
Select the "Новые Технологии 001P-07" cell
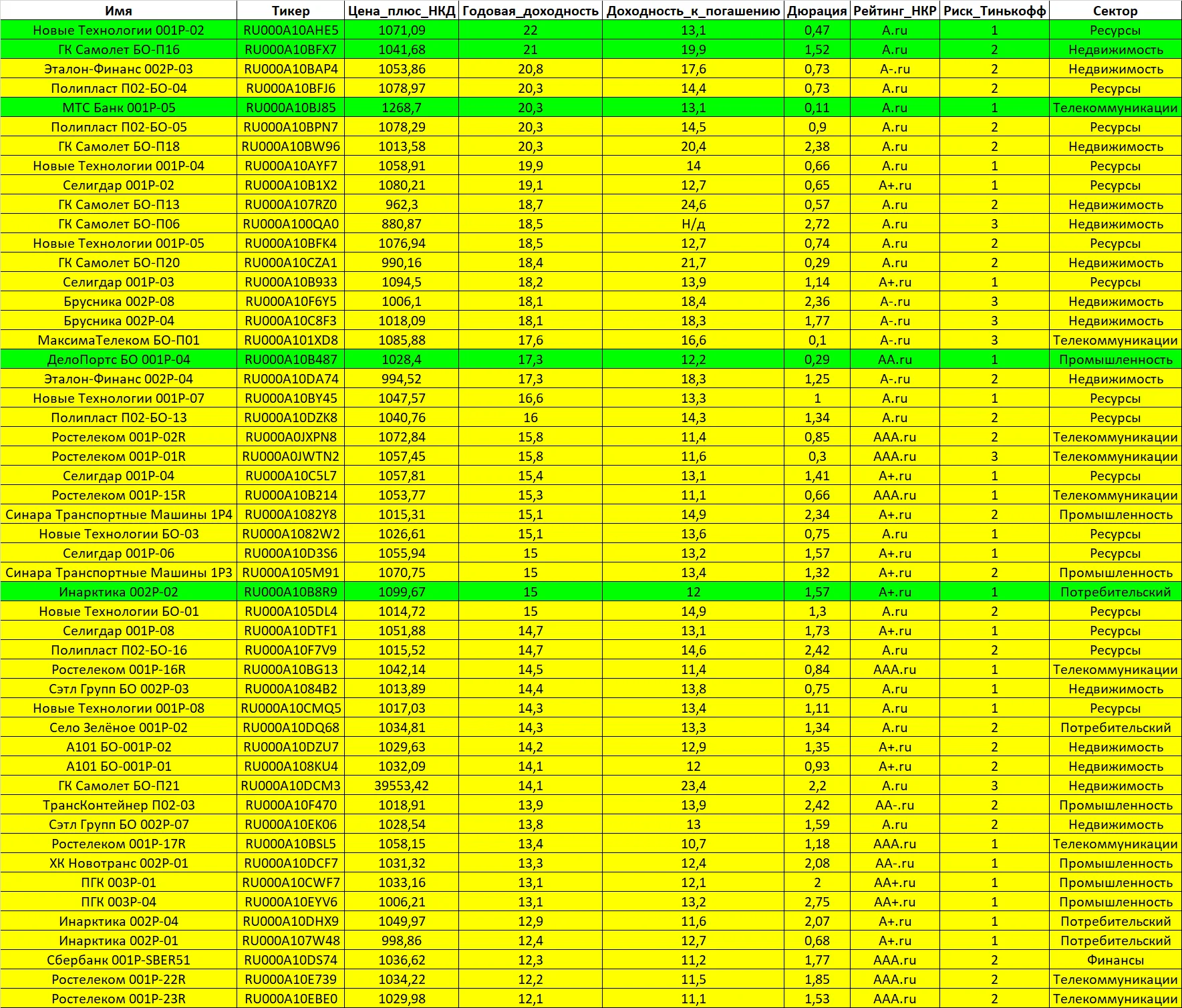(x=119, y=398)
